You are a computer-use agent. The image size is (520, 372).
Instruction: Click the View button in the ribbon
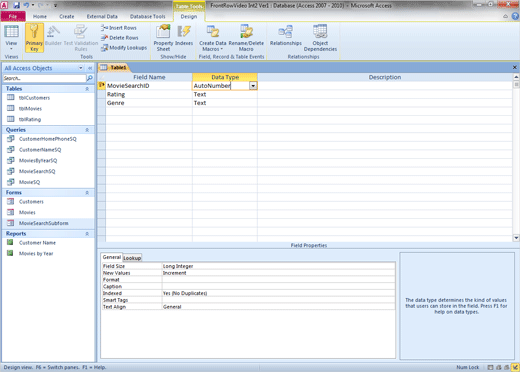[x=11, y=37]
